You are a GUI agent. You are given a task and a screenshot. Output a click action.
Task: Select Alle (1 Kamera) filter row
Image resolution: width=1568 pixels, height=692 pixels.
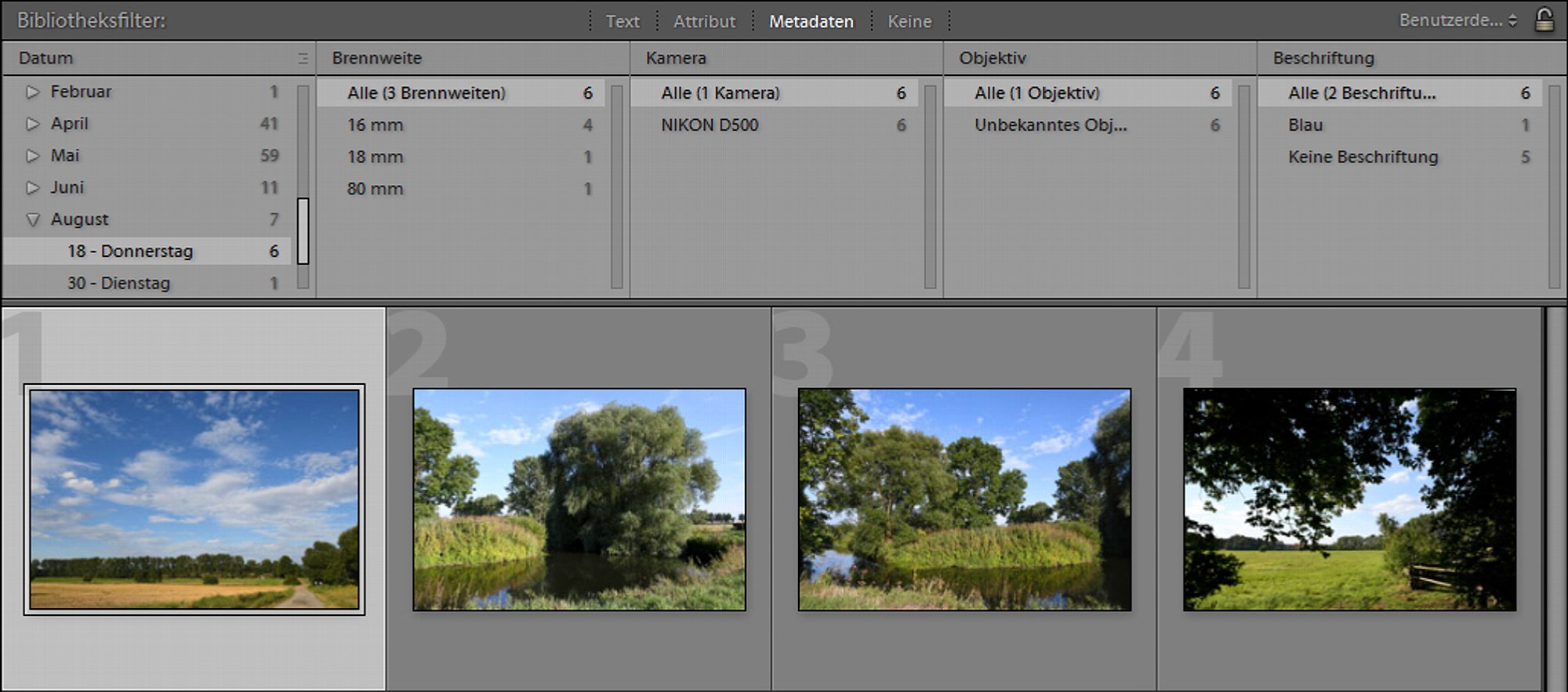(x=775, y=93)
